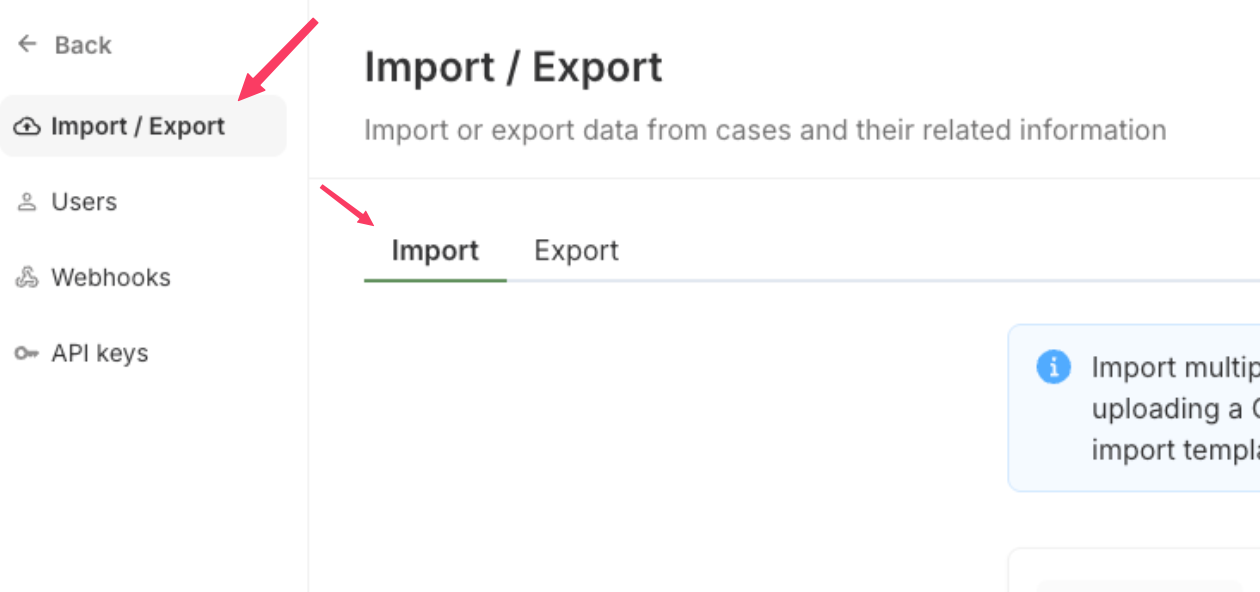
Task: Click the cloud upload icon for Import / Export
Action: pyautogui.click(x=27, y=126)
